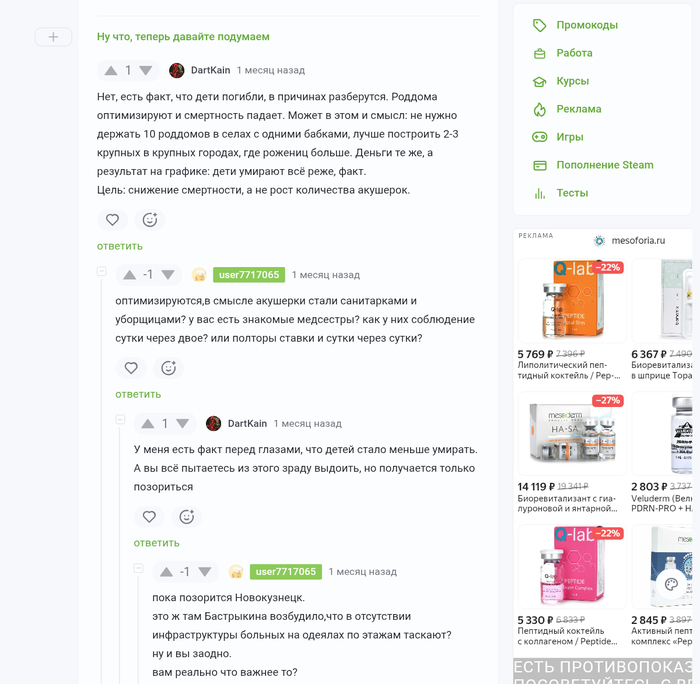
Task: Upvote DartKain's top comment
Action: click(x=111, y=71)
